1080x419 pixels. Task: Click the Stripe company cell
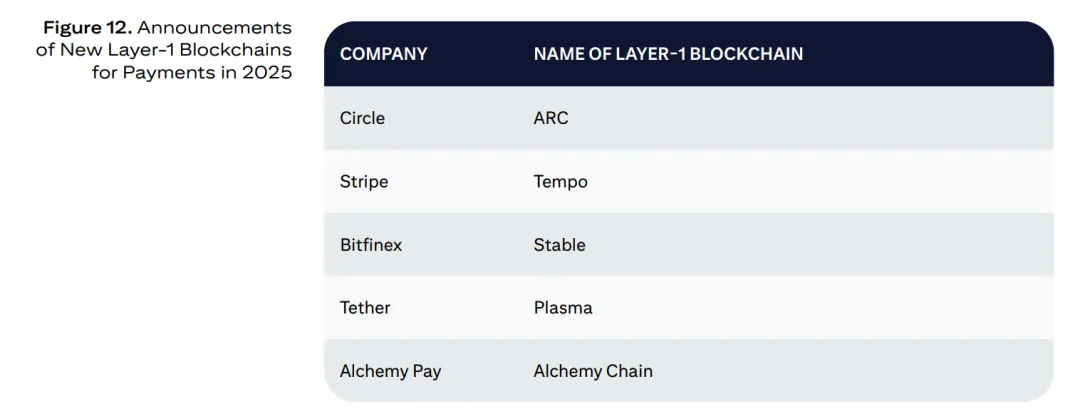click(364, 182)
